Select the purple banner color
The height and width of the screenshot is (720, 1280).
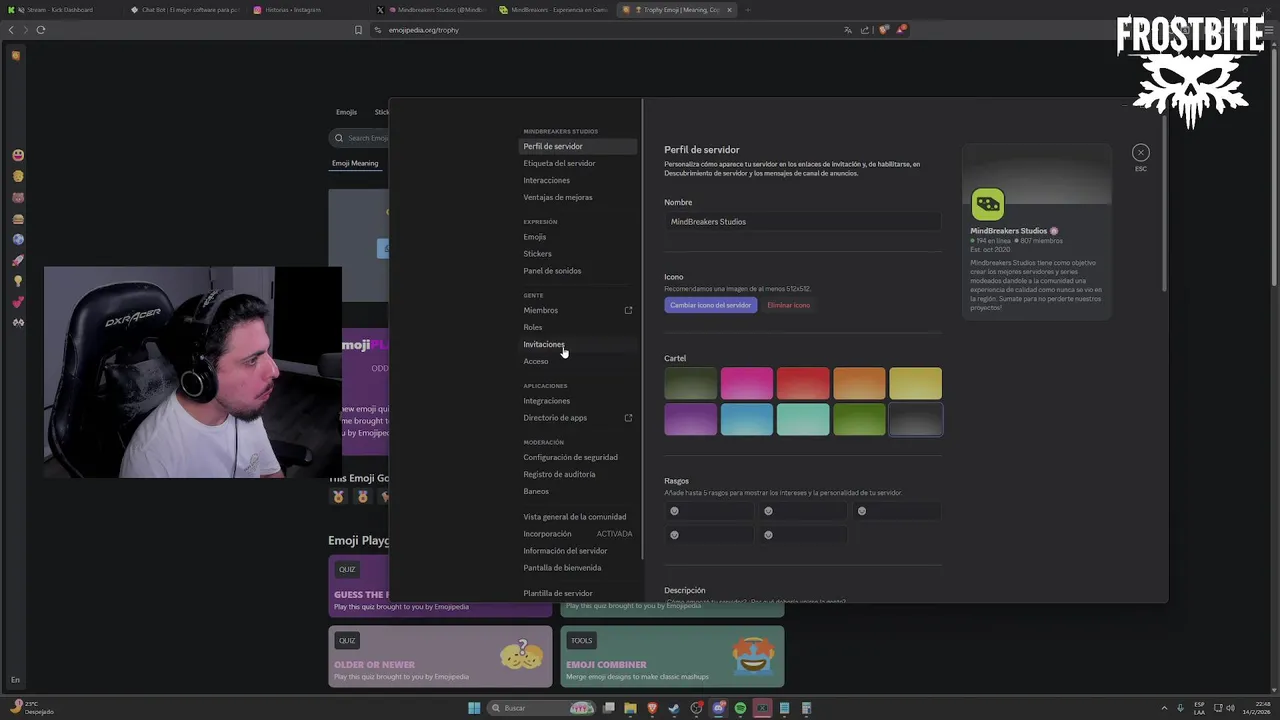(x=691, y=419)
